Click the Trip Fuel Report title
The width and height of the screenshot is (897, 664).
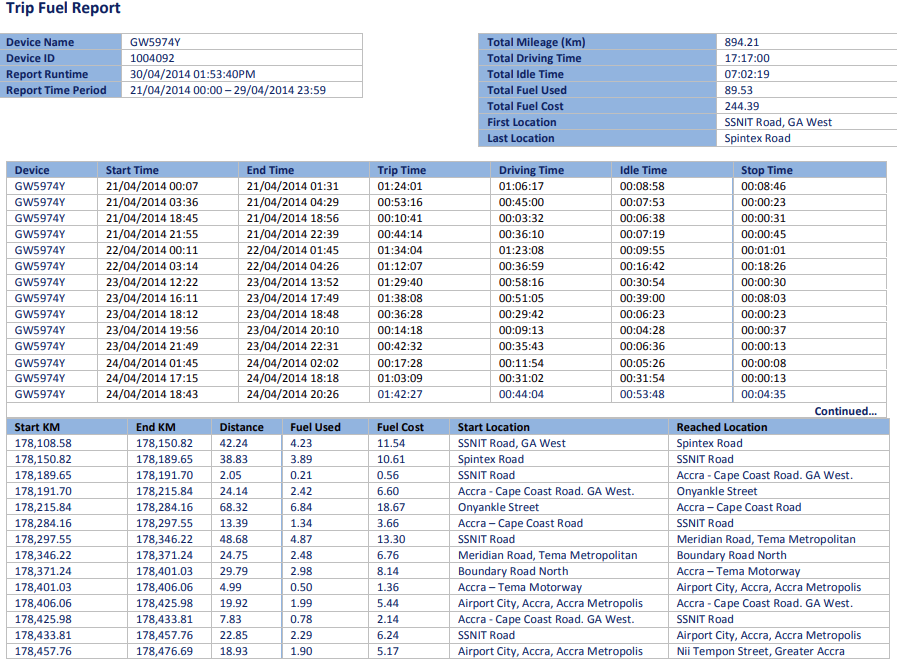[x=65, y=9]
